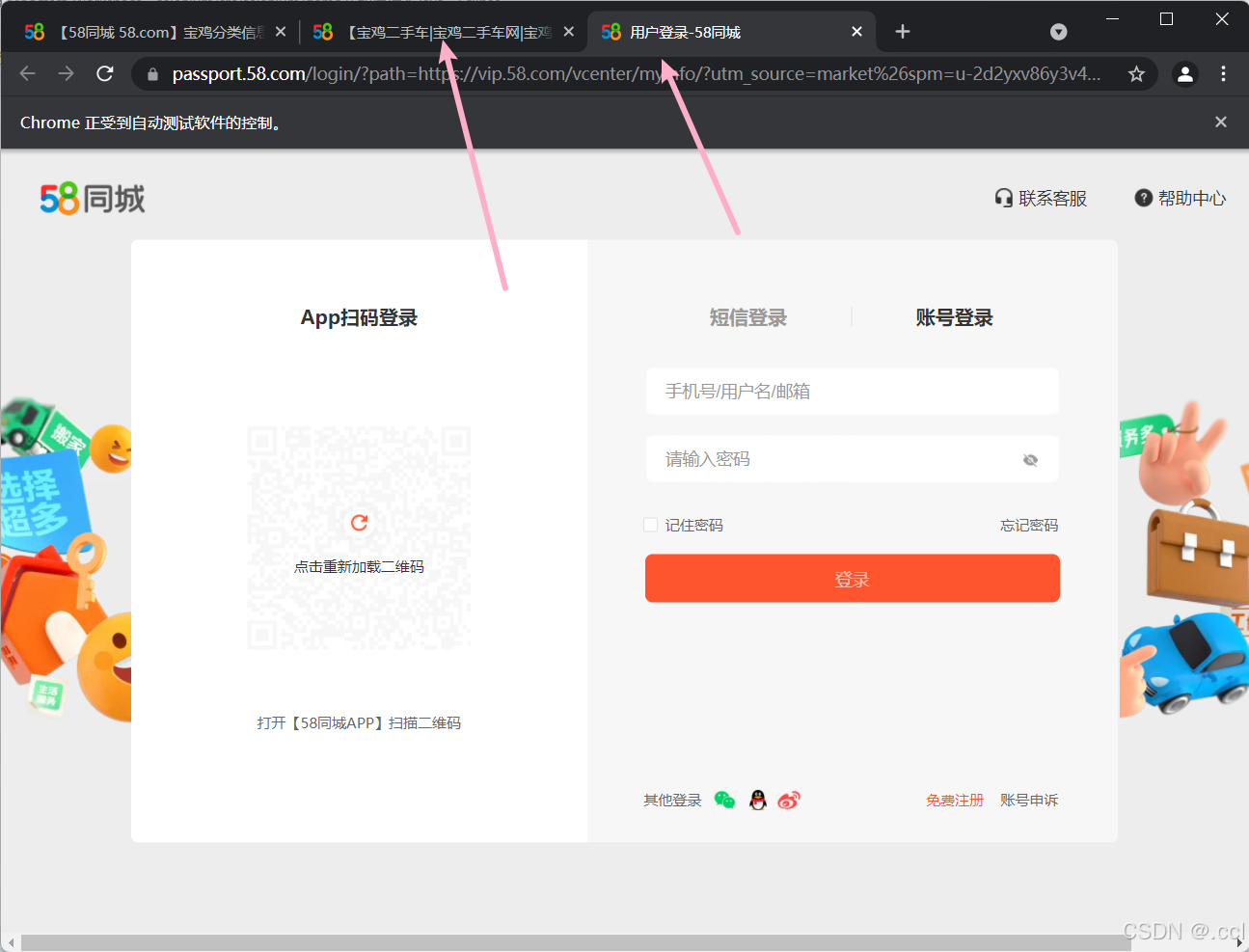The width and height of the screenshot is (1249, 952).
Task: Reload the current page
Action: click(105, 73)
